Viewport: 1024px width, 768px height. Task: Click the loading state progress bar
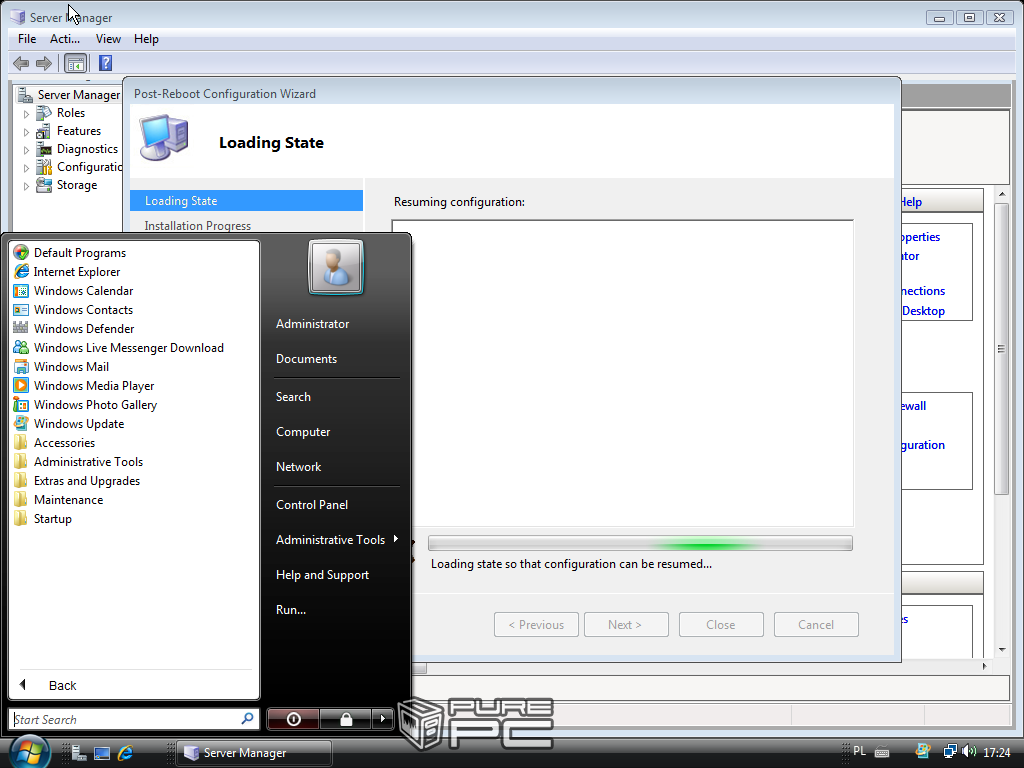640,543
